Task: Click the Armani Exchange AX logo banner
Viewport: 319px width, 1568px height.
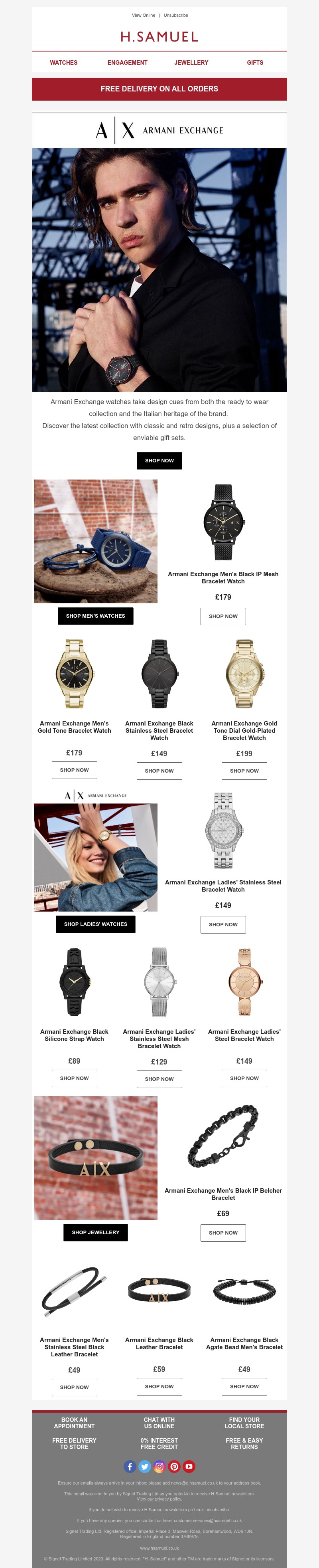Action: (159, 130)
